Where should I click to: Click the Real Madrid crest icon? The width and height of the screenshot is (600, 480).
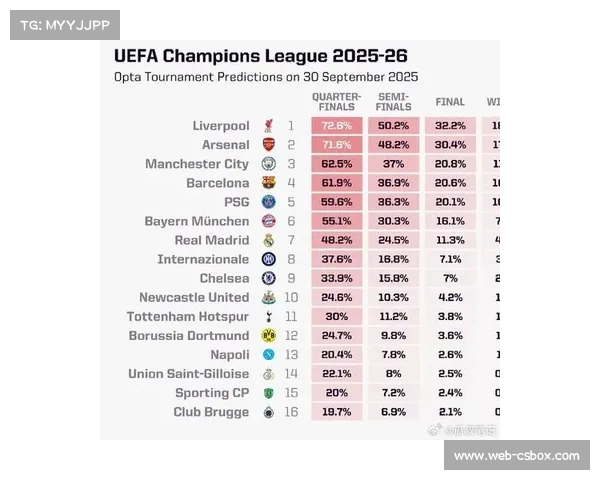pyautogui.click(x=268, y=240)
